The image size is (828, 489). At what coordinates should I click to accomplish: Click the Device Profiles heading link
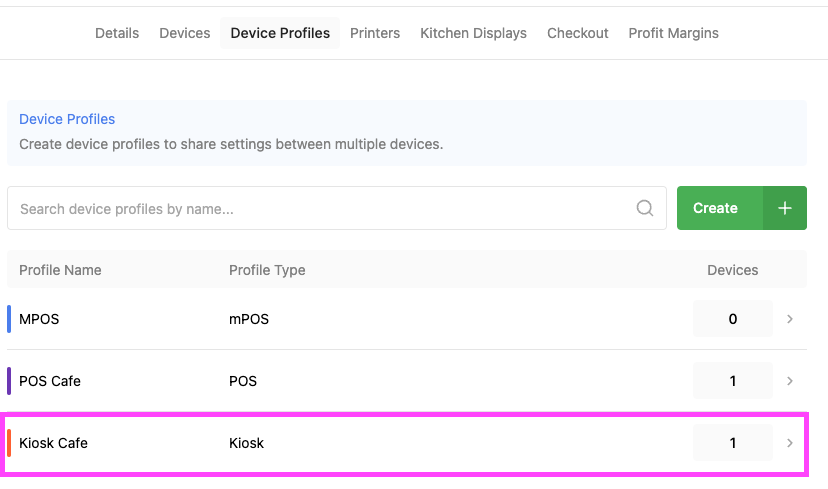coord(67,119)
